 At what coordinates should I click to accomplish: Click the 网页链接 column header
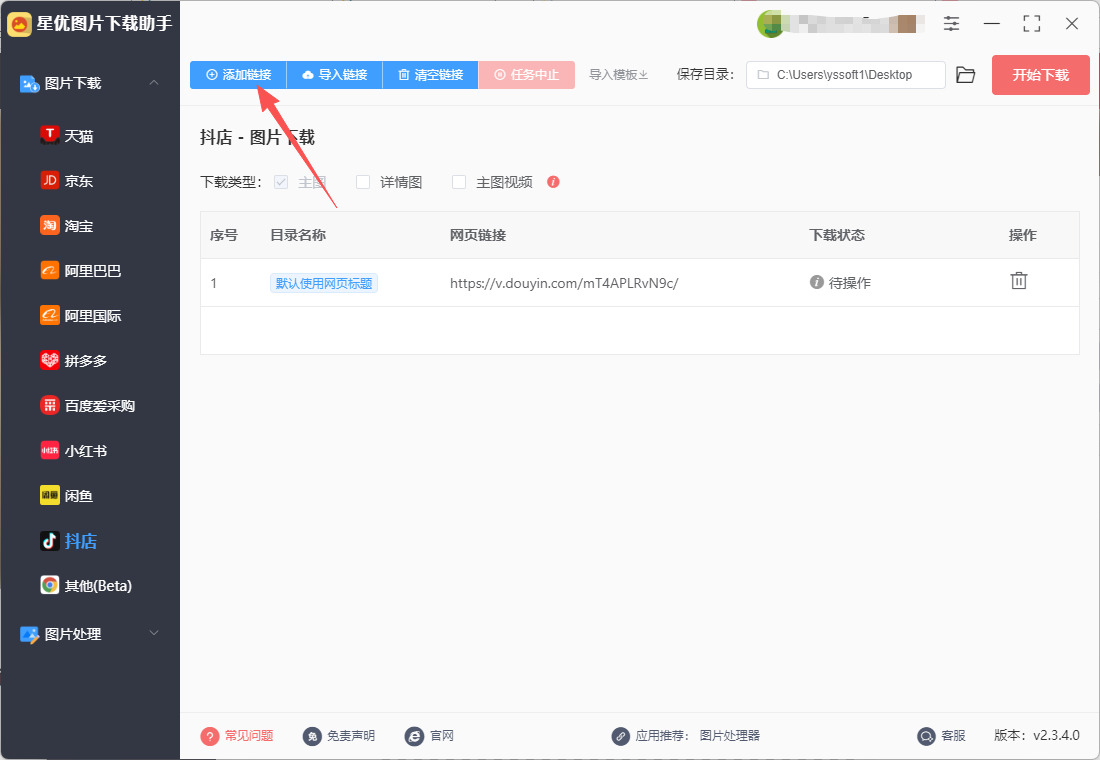(478, 235)
